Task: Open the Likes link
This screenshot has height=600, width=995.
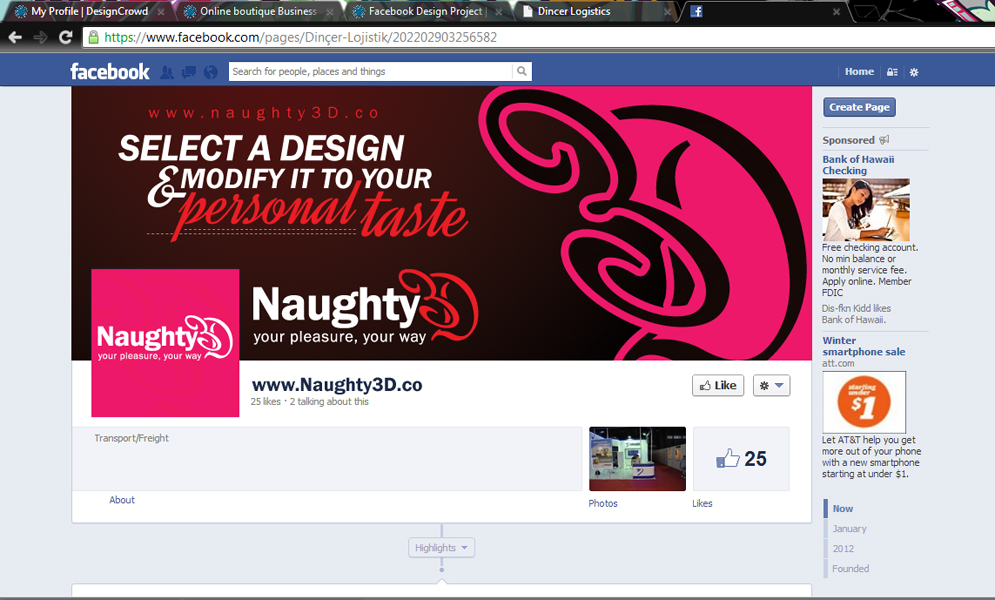Action: [x=702, y=503]
